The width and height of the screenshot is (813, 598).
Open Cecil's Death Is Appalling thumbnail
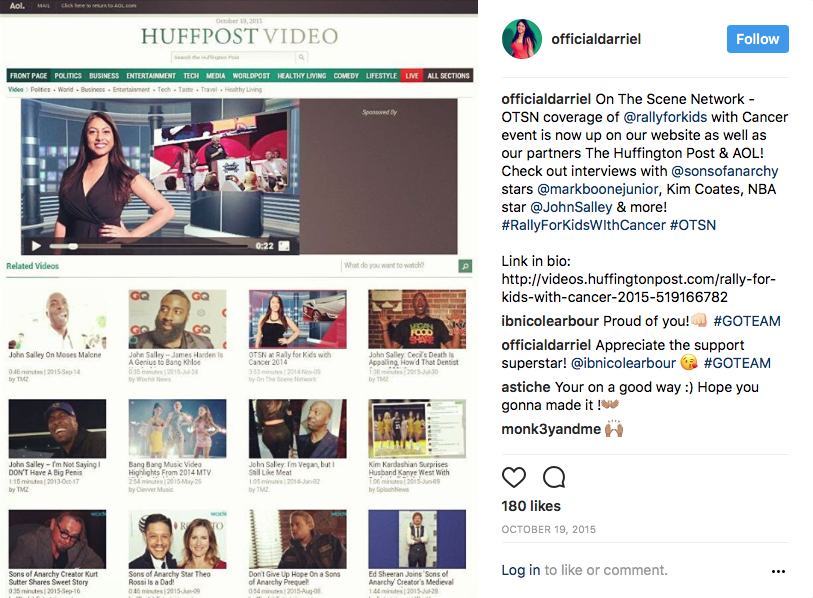[x=417, y=319]
